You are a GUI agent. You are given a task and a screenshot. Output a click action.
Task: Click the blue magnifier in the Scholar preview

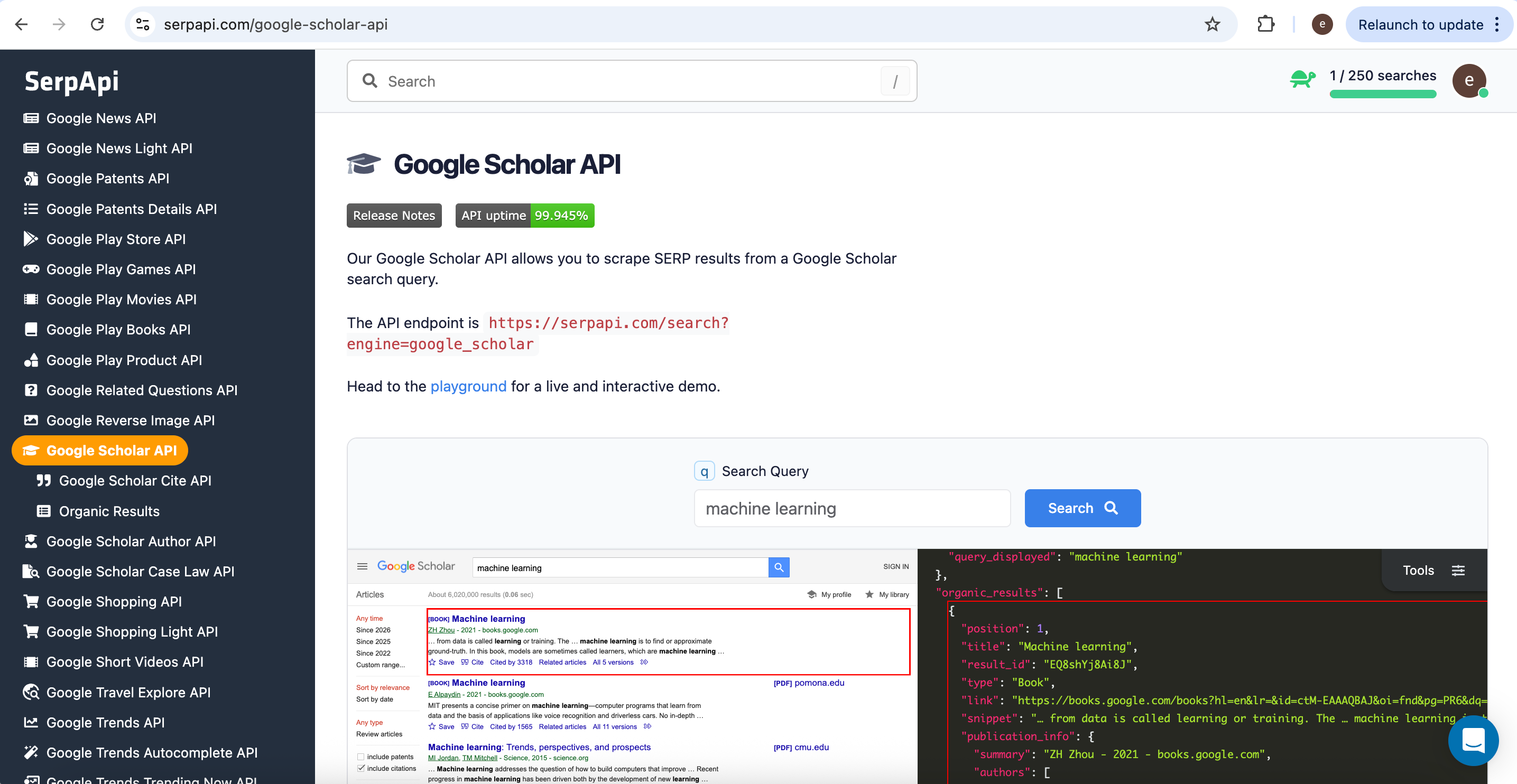(779, 567)
